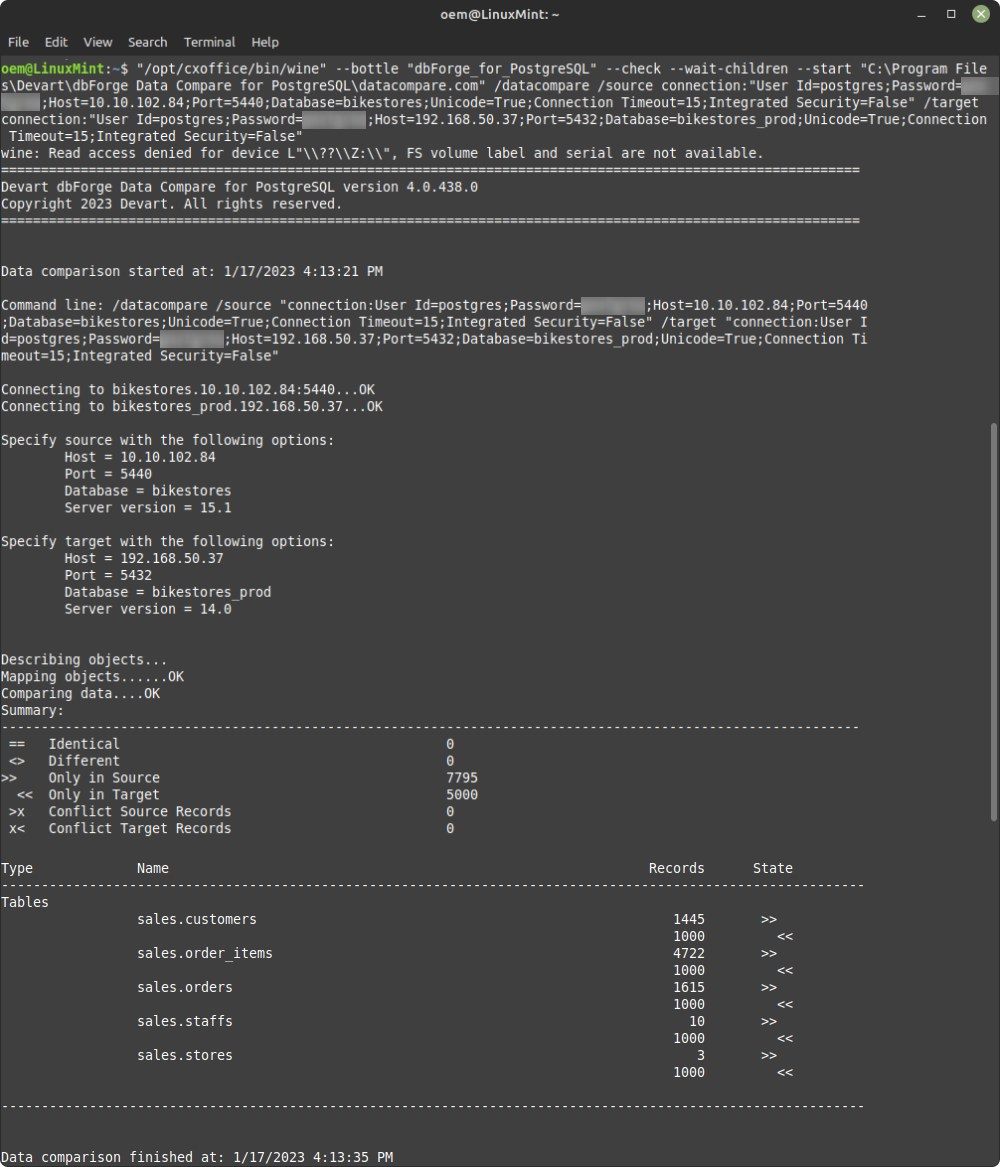The width and height of the screenshot is (1000, 1167).
Task: Click the 5000 Only in Target count
Action: 462,795
